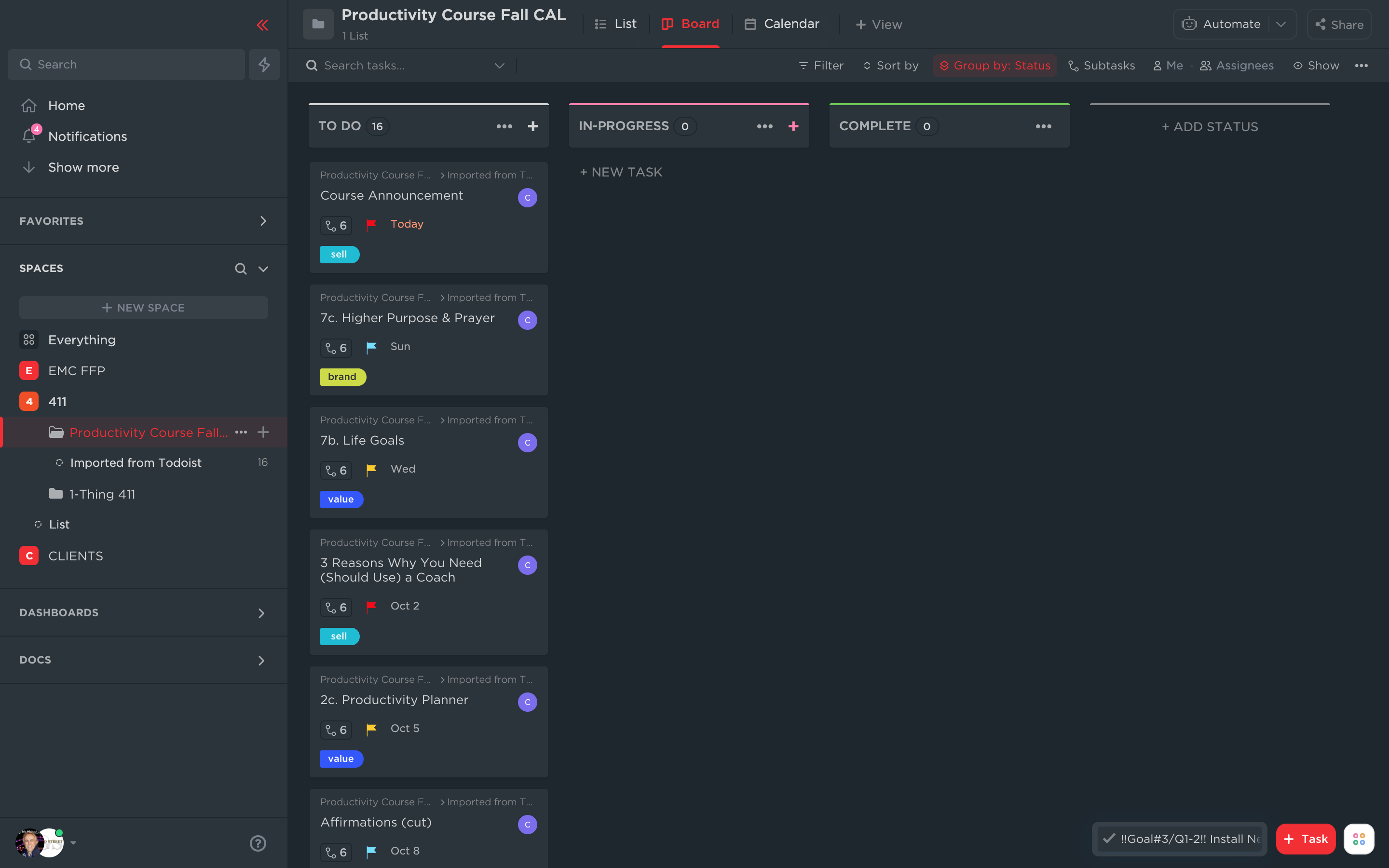The width and height of the screenshot is (1389, 868).
Task: Toggle the Me filter
Action: pyautogui.click(x=1168, y=66)
